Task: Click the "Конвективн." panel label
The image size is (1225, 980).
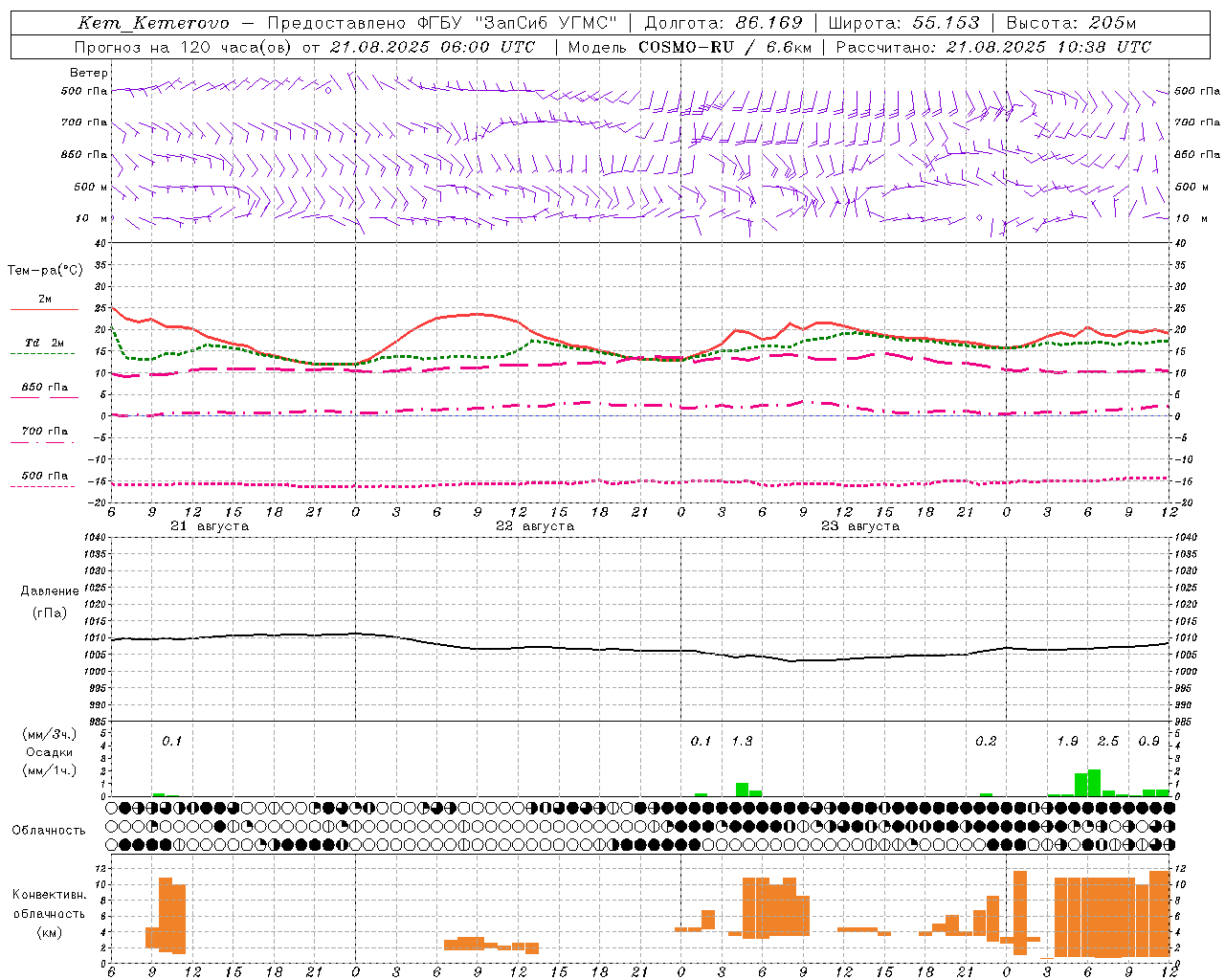Action: (x=50, y=895)
